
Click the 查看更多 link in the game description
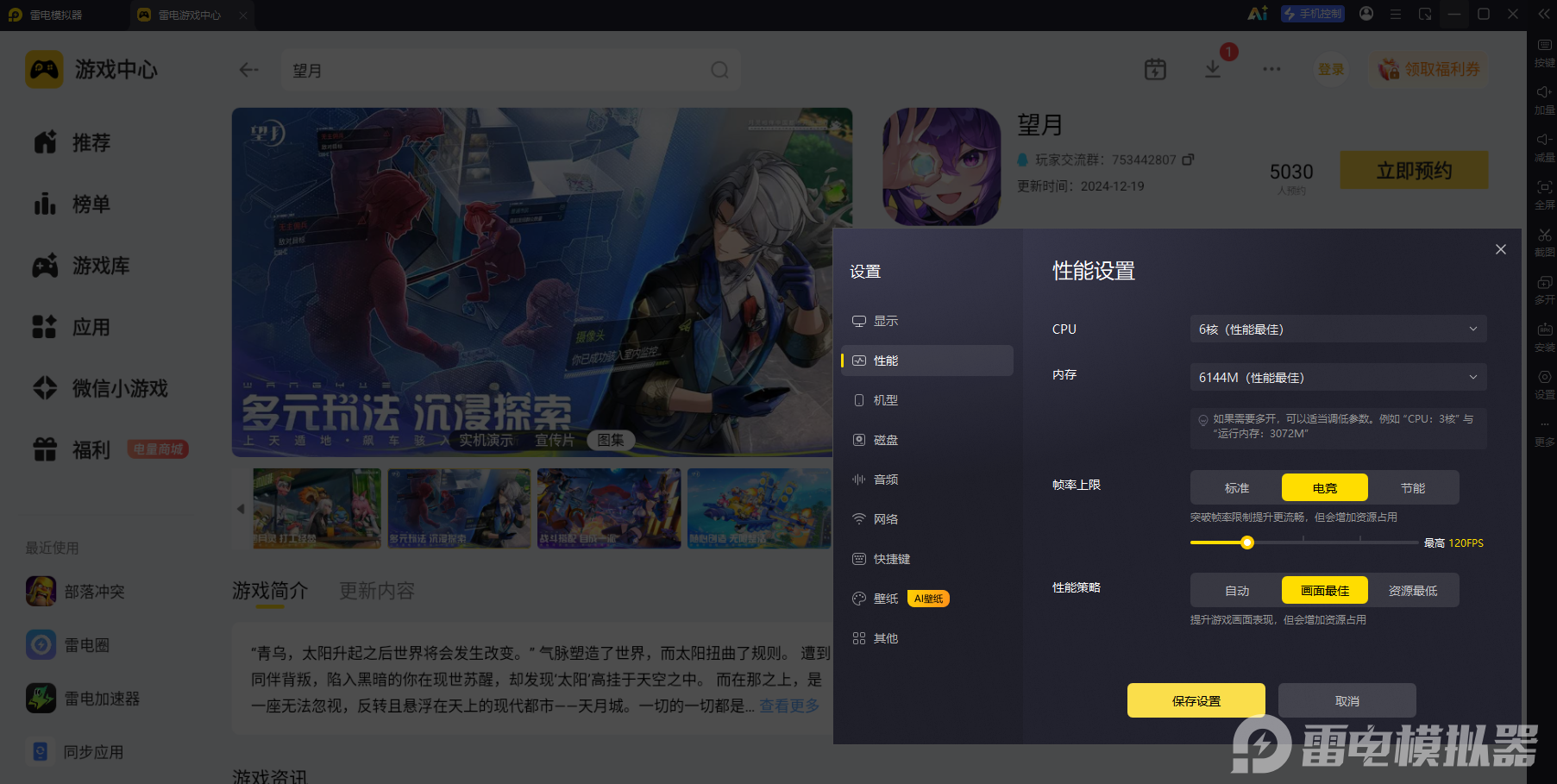pos(789,706)
